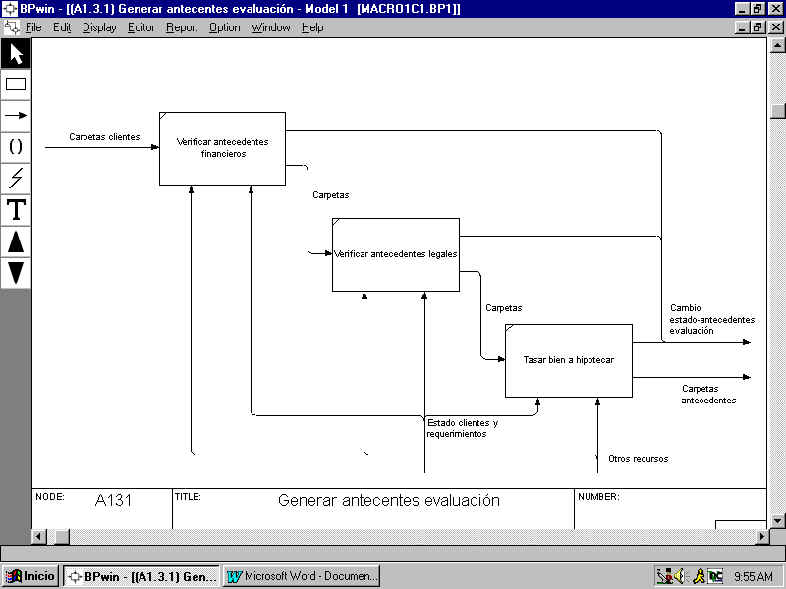Click the horizontal scrollbar thumb
This screenshot has width=786, height=589.
[62, 536]
